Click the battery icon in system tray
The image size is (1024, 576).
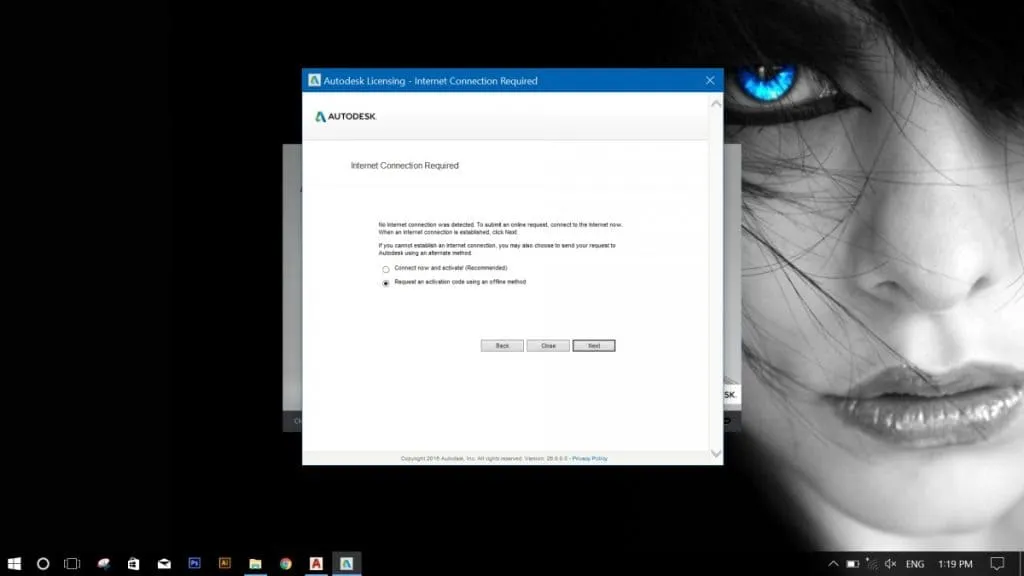point(853,564)
